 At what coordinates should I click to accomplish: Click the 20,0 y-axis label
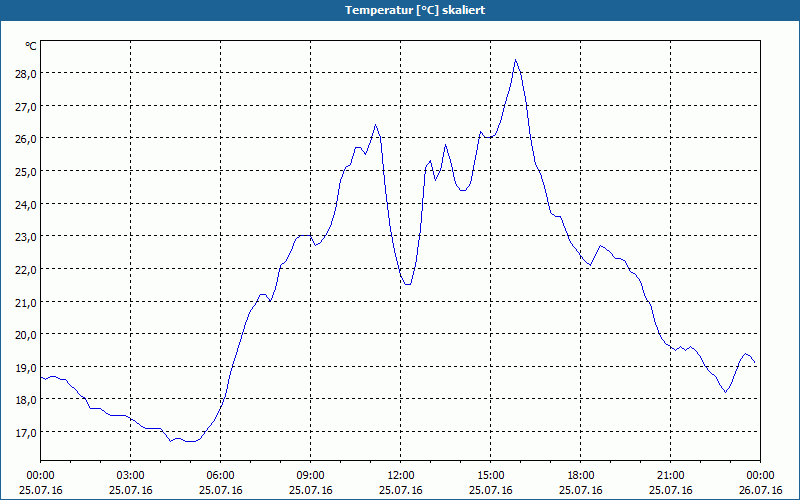tap(26, 335)
